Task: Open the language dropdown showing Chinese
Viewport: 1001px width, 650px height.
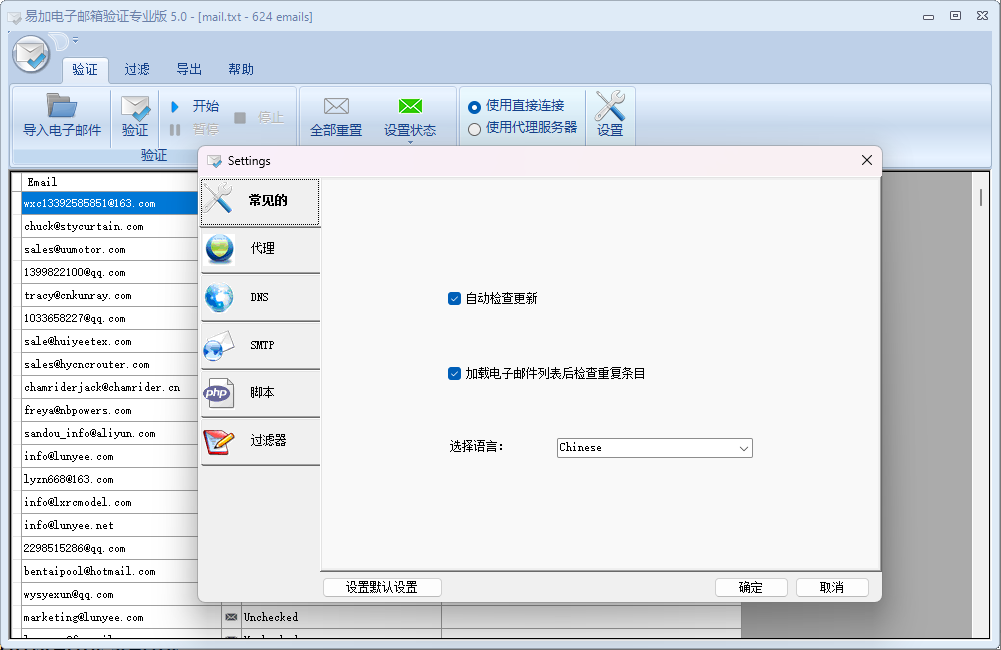Action: [654, 448]
